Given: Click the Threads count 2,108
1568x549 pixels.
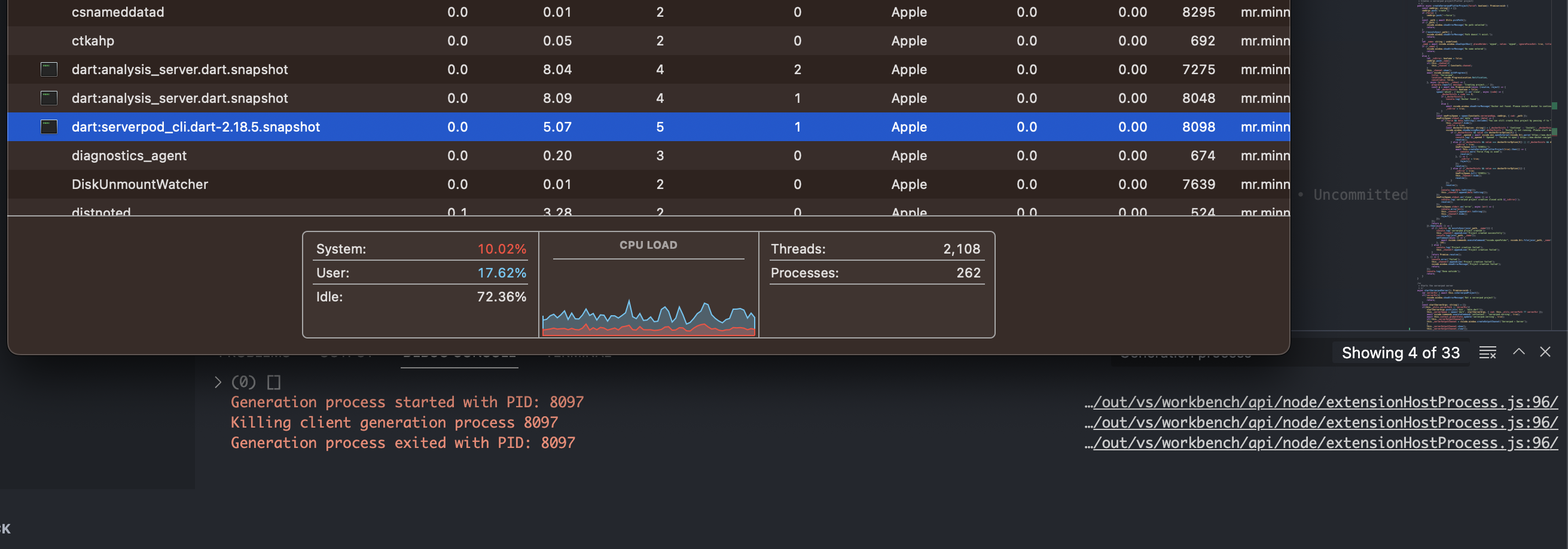Looking at the screenshot, I should 962,249.
